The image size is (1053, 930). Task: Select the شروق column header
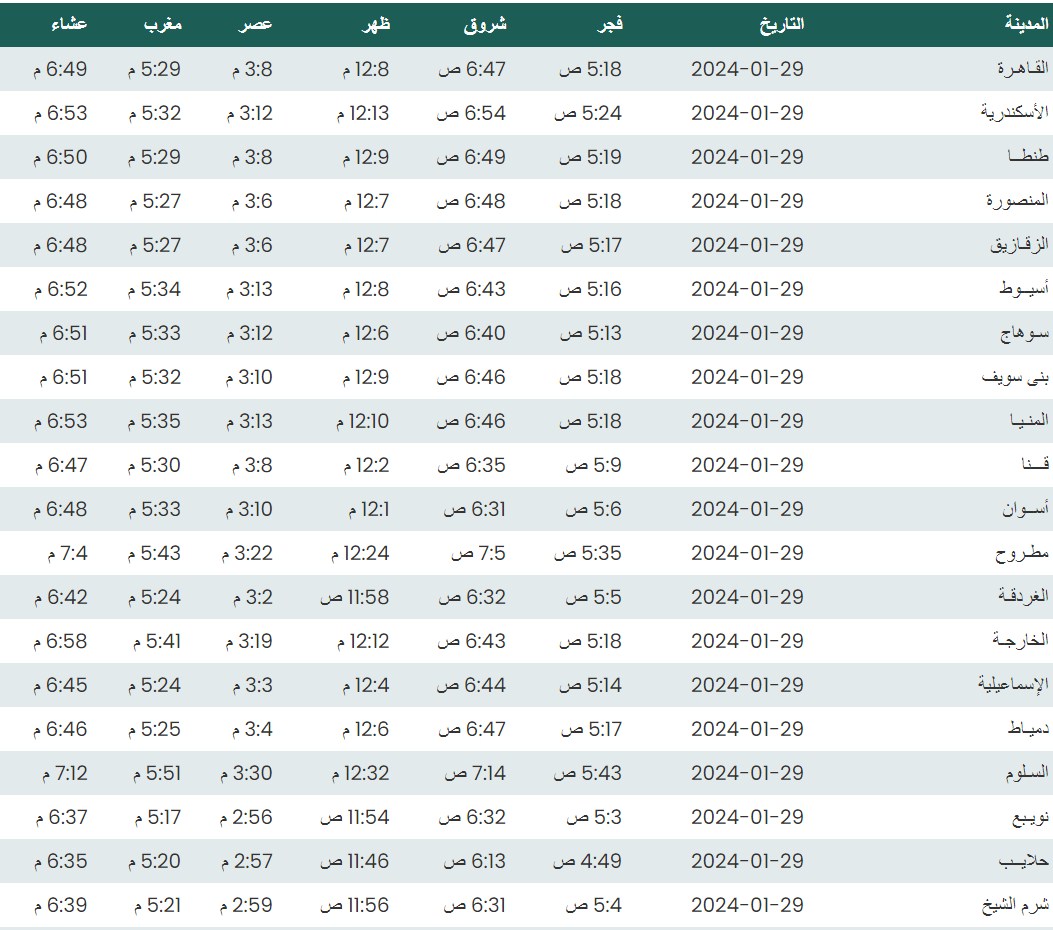click(485, 24)
